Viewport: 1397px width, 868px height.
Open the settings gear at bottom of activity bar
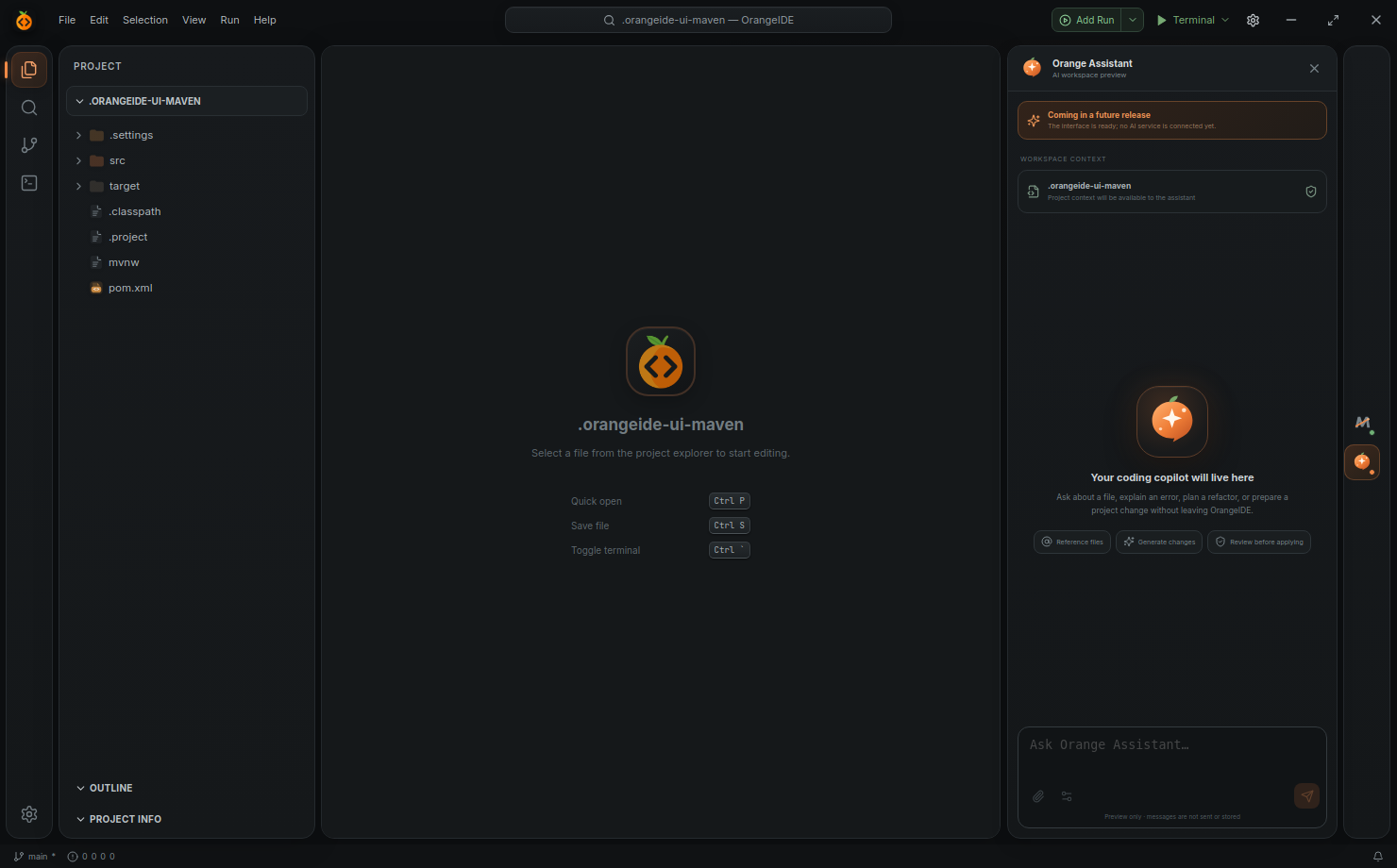pyautogui.click(x=29, y=814)
